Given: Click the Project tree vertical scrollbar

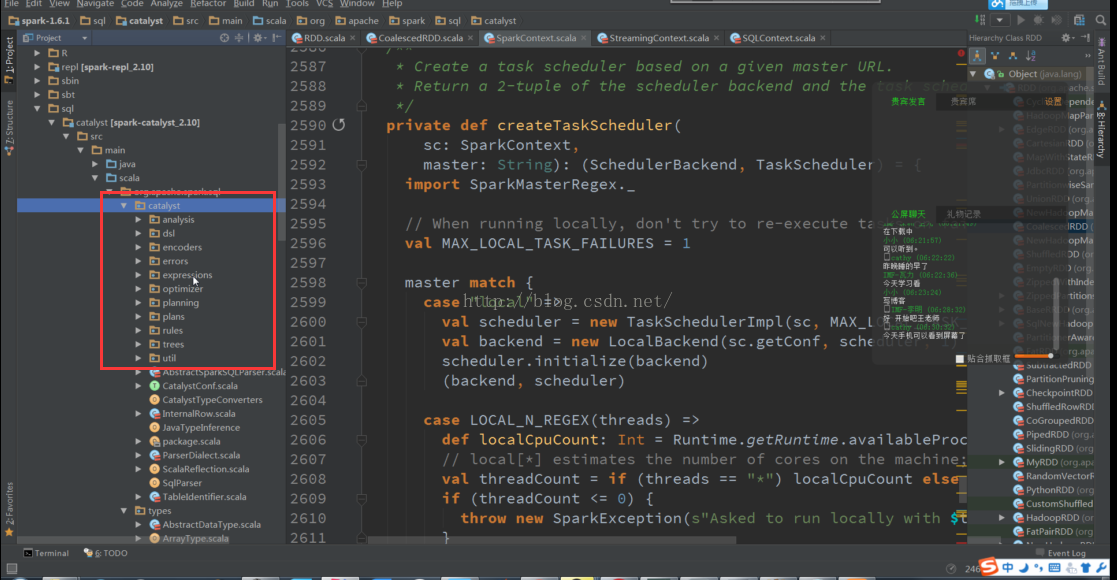Looking at the screenshot, I should 281,182.
